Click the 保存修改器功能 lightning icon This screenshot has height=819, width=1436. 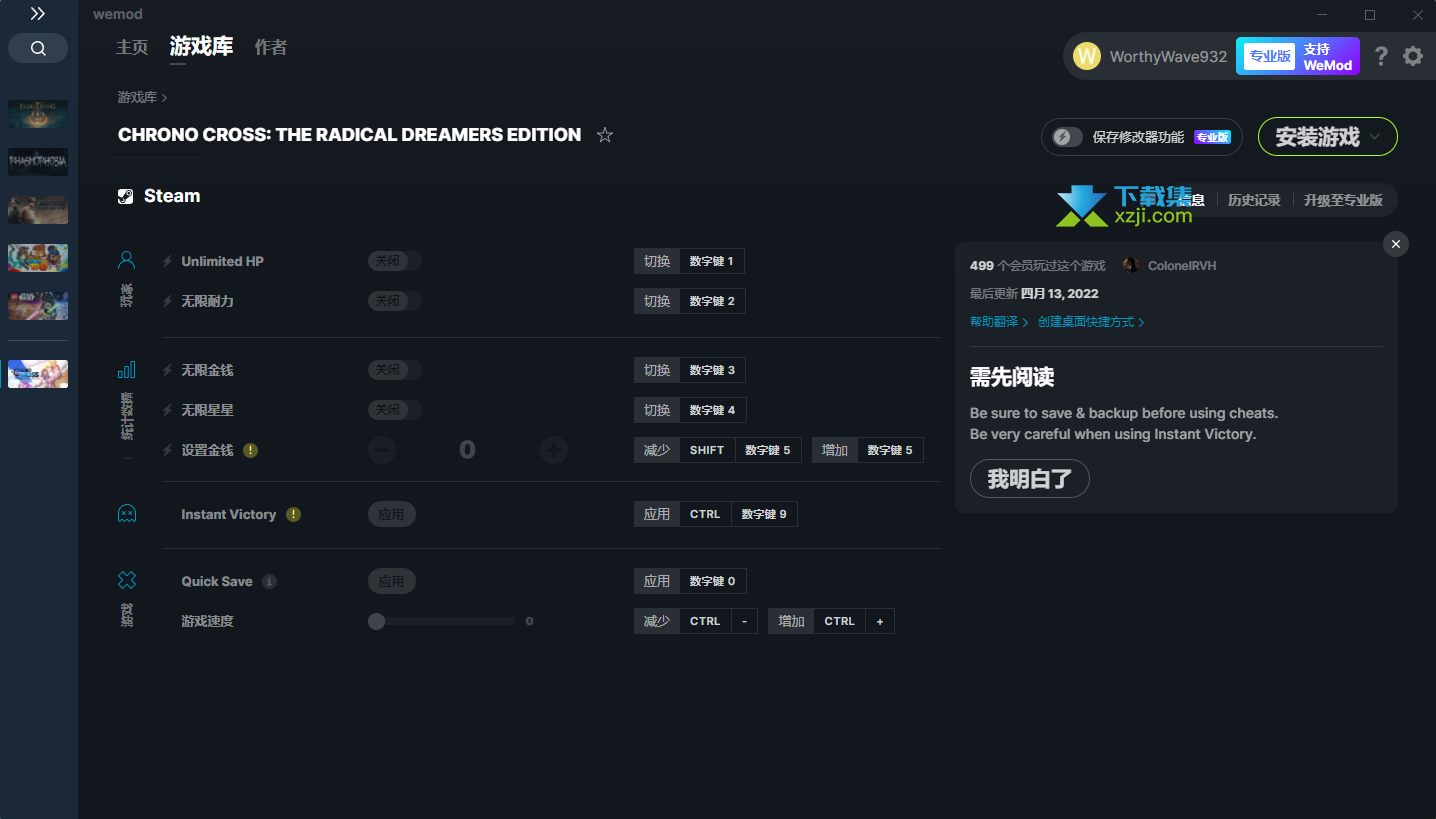[x=1063, y=137]
